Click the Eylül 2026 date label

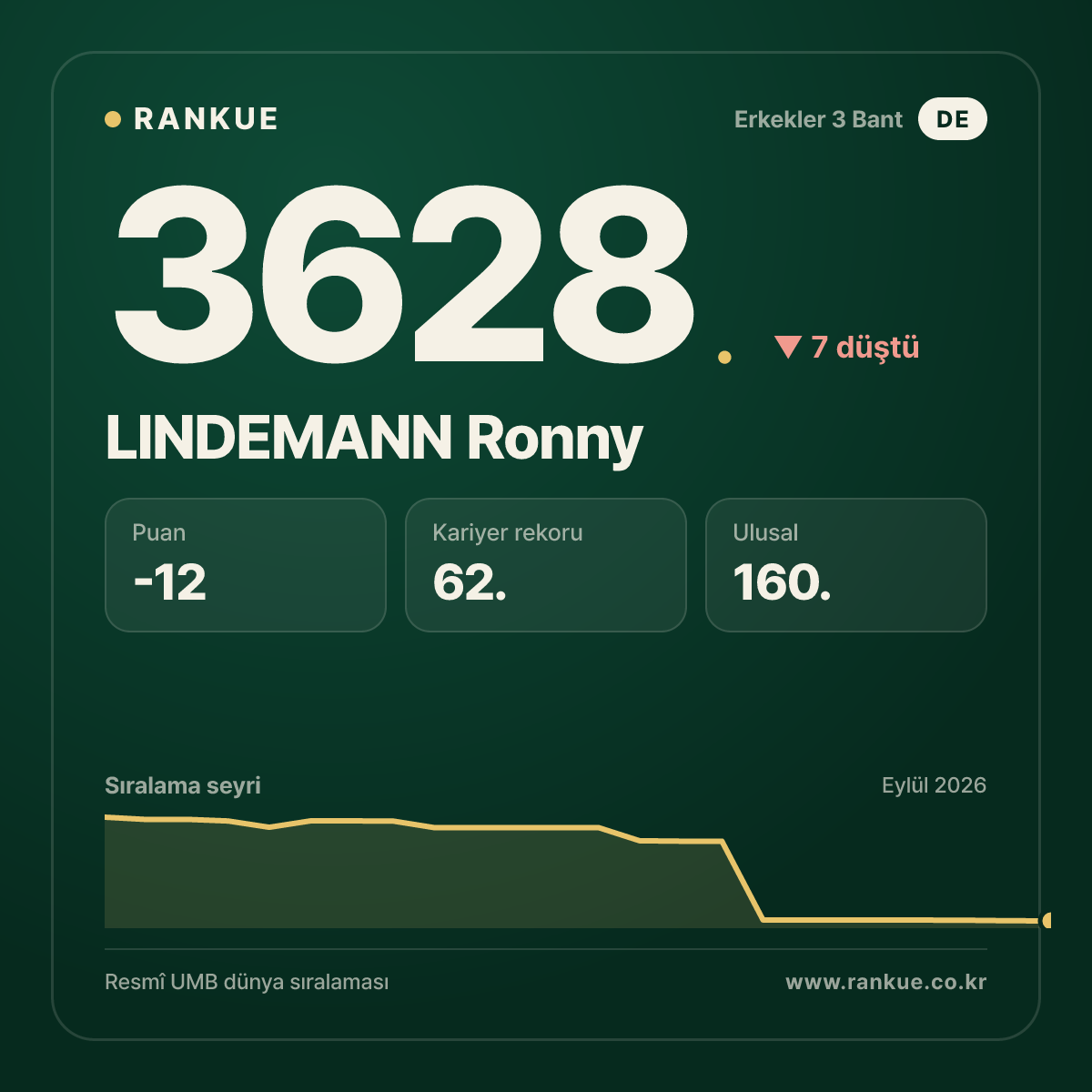point(934,785)
